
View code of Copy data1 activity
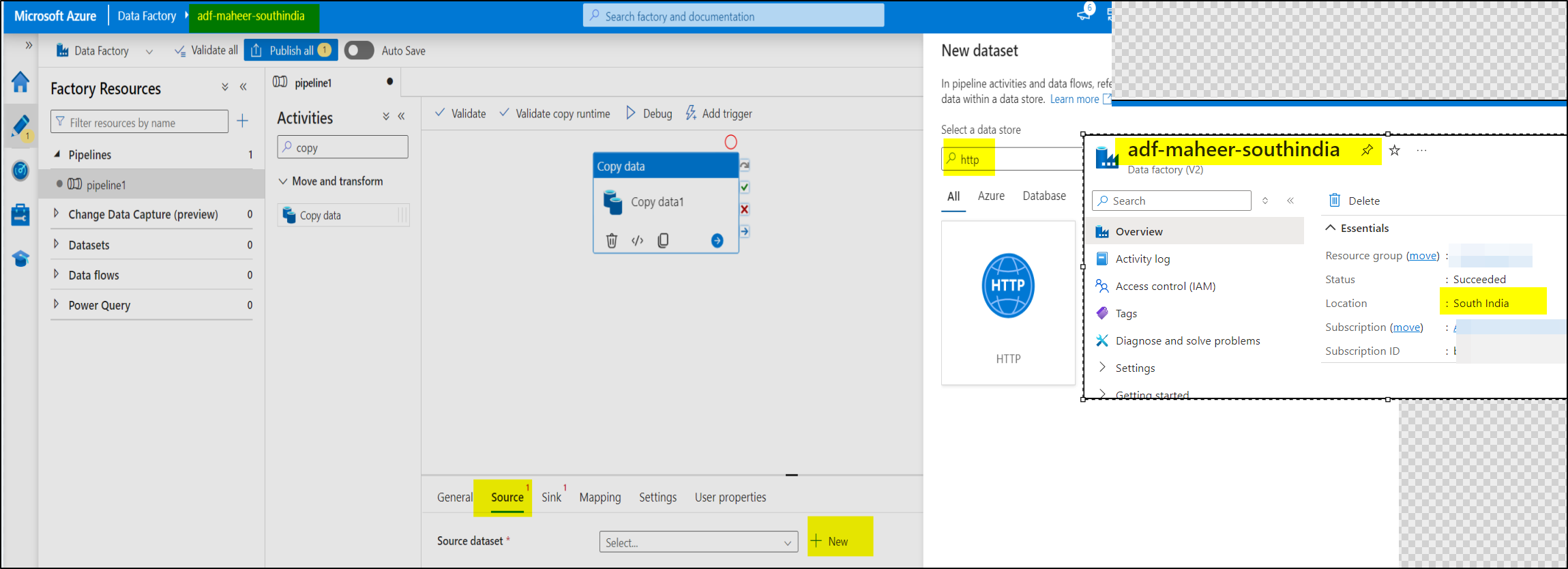(638, 240)
